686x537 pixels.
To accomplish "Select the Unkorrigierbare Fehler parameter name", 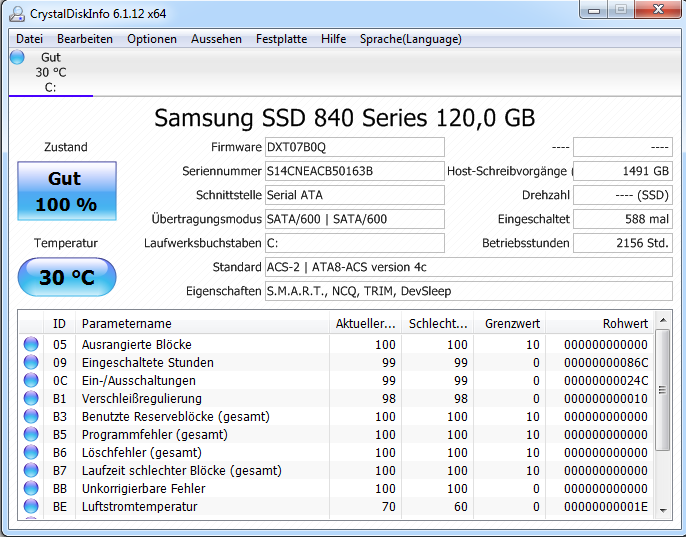I will point(144,488).
